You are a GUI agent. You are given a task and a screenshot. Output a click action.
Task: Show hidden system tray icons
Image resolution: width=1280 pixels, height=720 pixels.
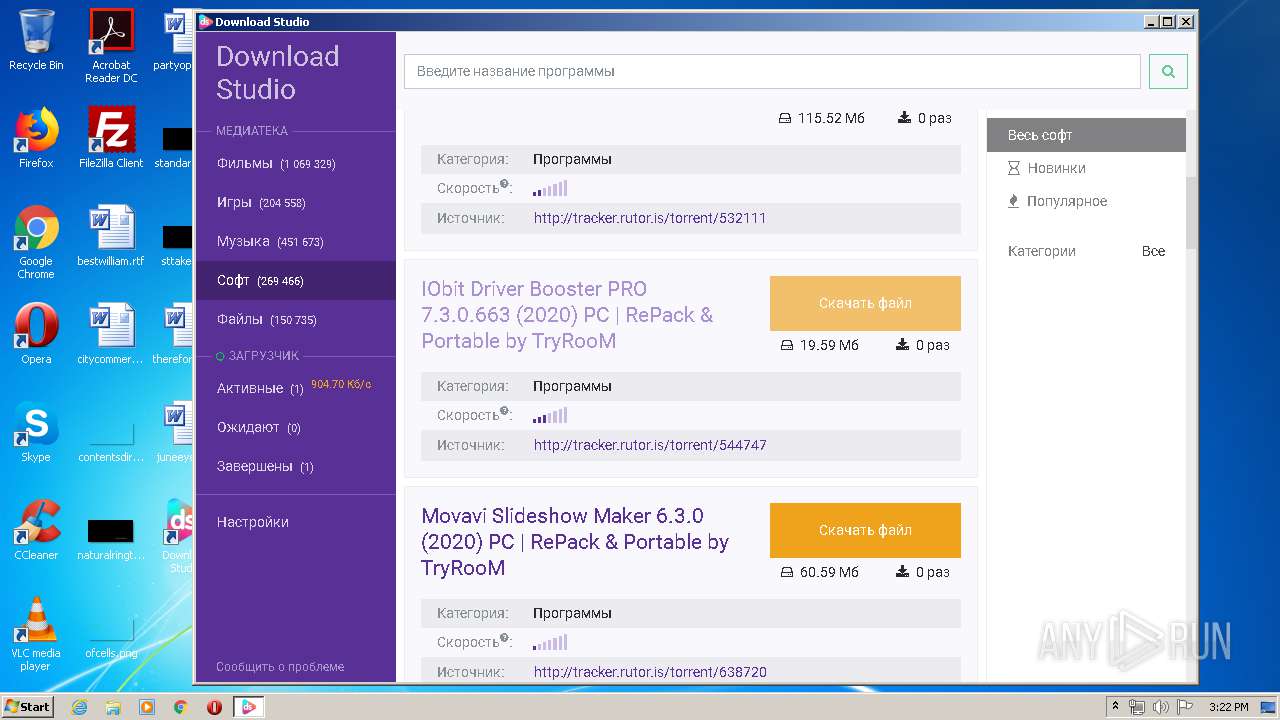[1115, 707]
